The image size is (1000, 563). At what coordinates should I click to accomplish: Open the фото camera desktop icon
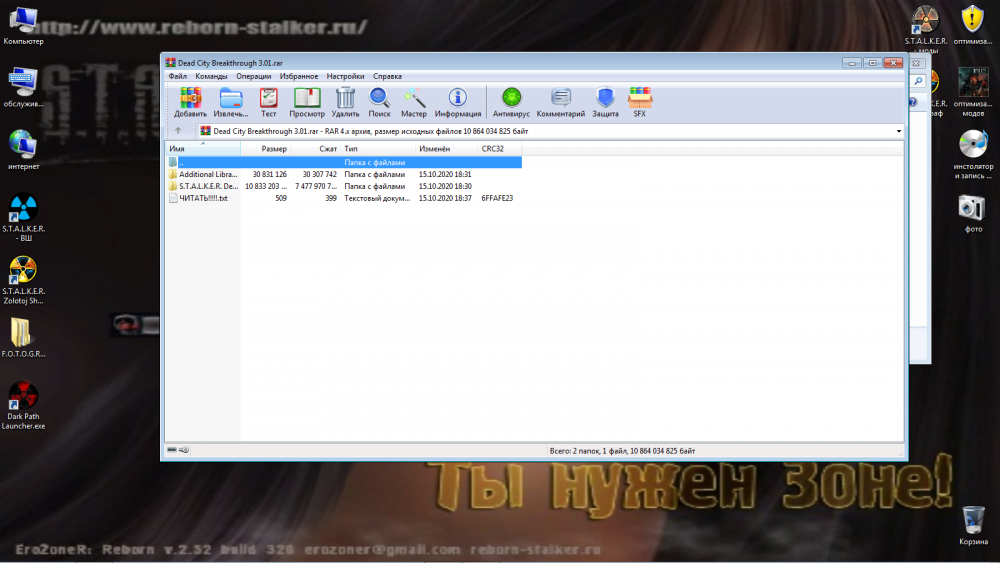pyautogui.click(x=973, y=214)
